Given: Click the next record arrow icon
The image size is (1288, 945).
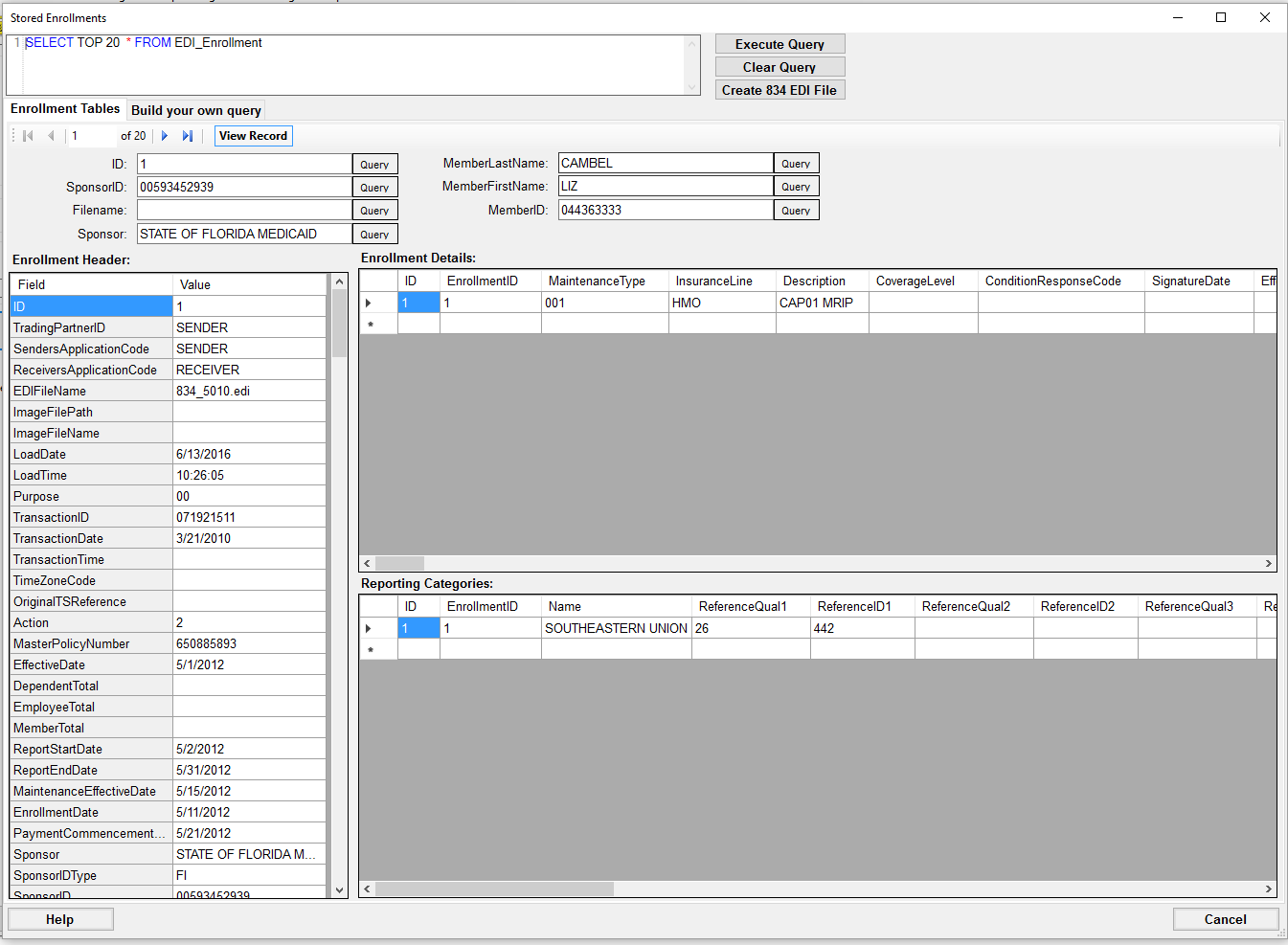Looking at the screenshot, I should [x=165, y=136].
